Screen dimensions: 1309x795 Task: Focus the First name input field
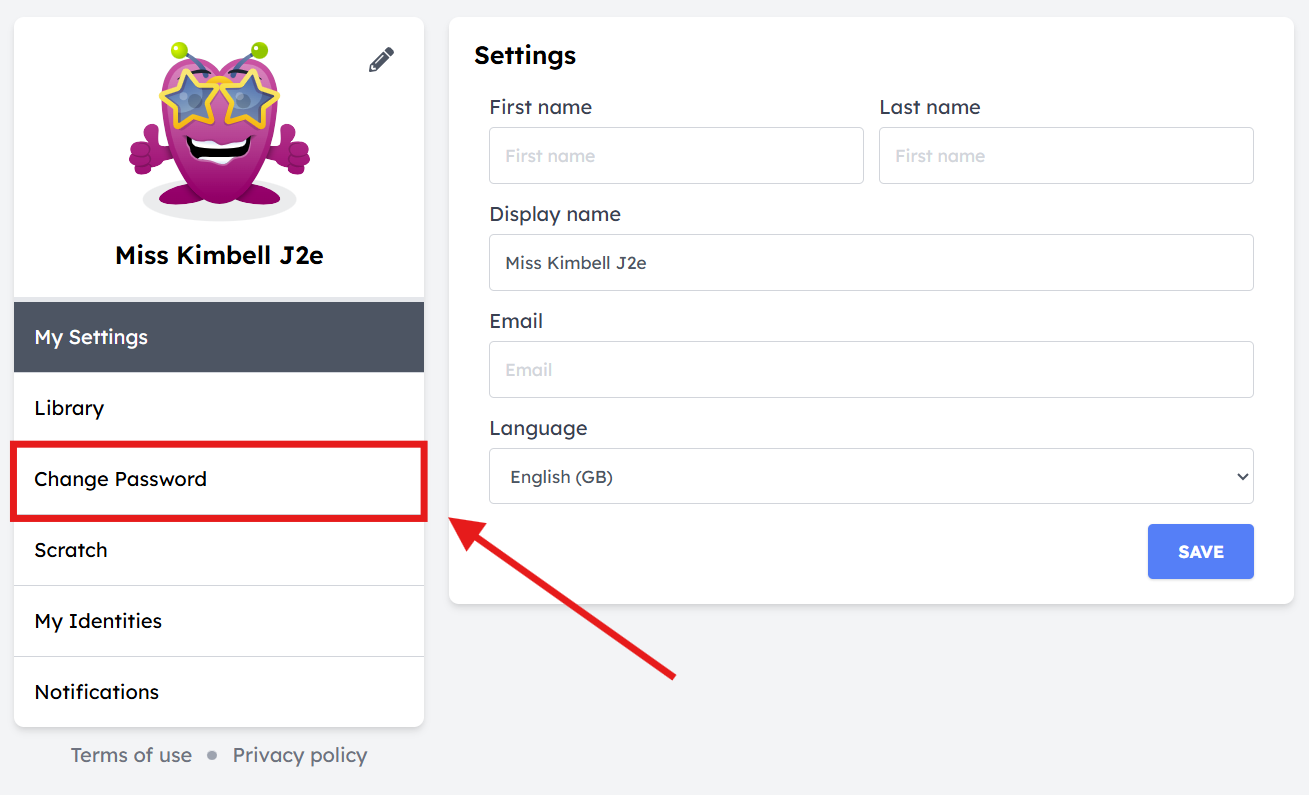coord(676,155)
